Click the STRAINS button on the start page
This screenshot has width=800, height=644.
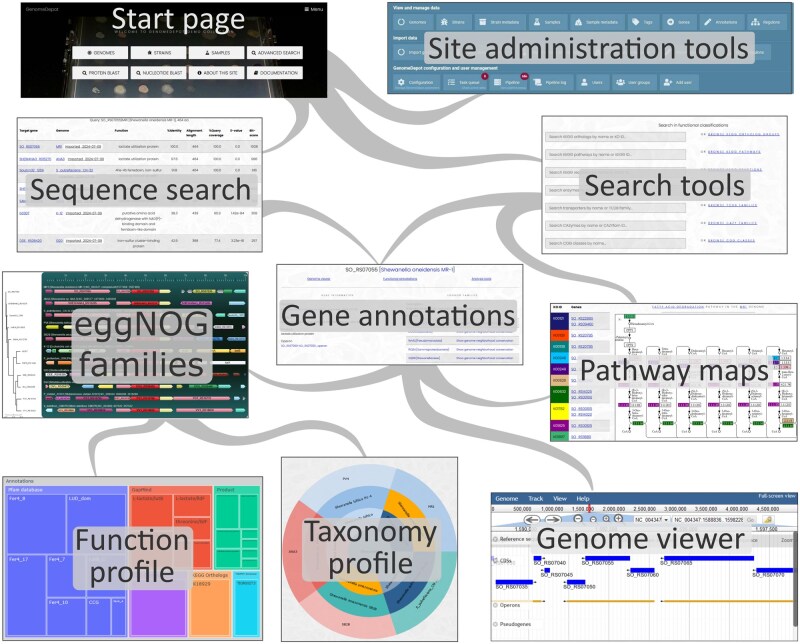tap(158, 53)
